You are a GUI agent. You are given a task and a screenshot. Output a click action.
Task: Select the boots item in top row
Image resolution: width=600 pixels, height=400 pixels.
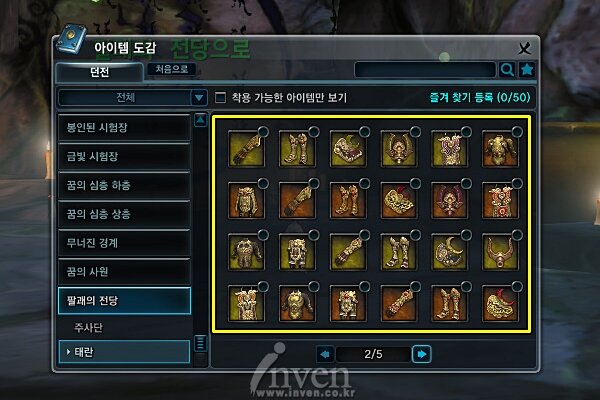297,148
